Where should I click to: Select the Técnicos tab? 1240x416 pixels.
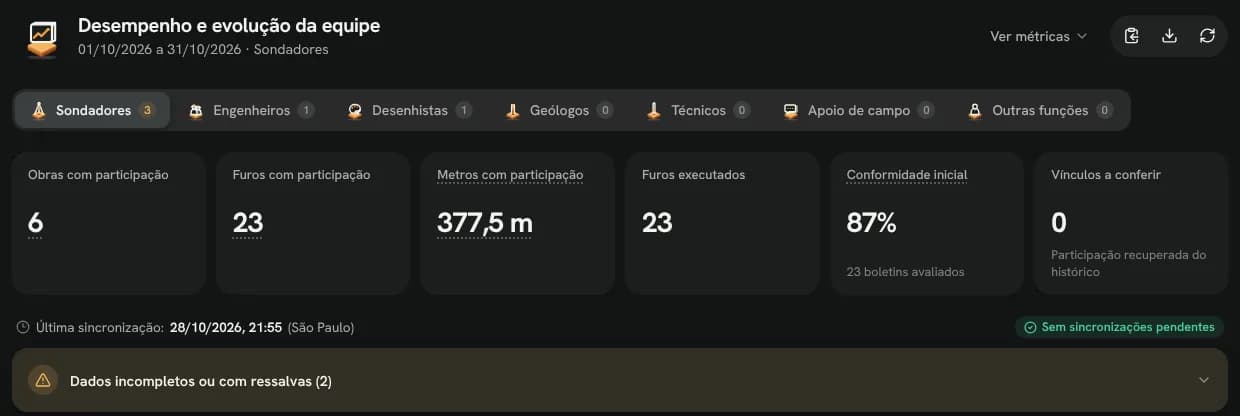(x=697, y=110)
